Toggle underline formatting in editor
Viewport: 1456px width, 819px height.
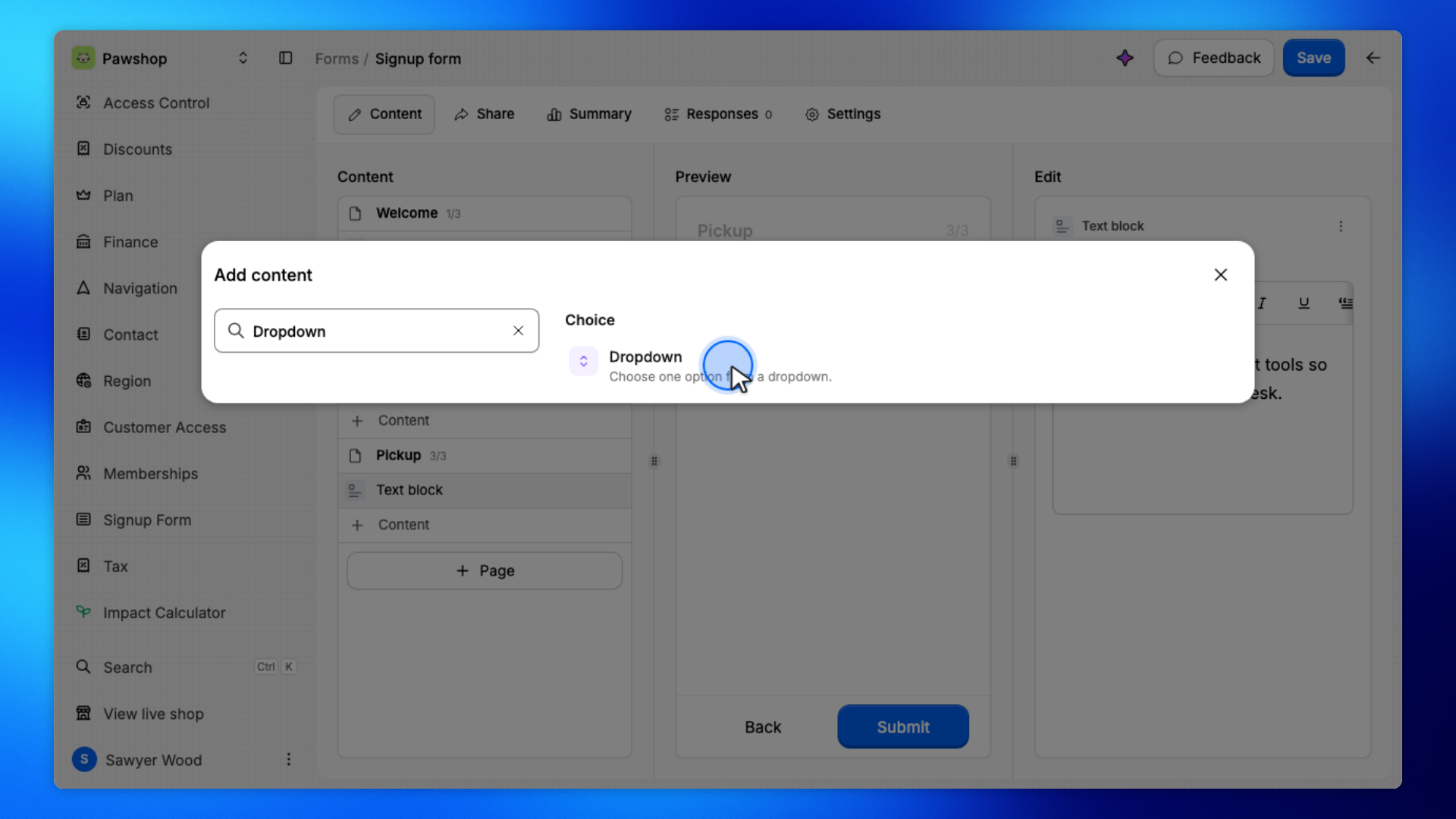point(1304,303)
